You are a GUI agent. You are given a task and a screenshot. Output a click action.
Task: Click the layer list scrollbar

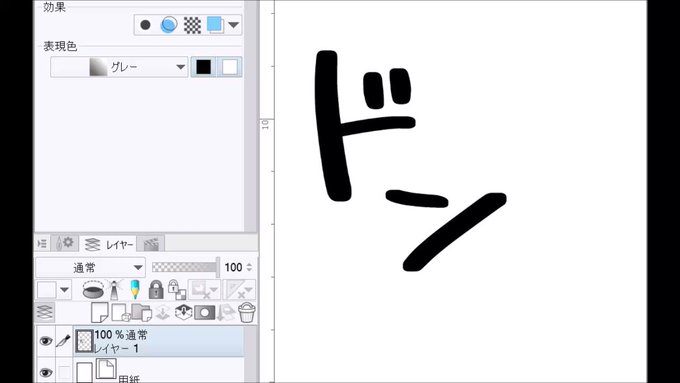tap(251, 354)
